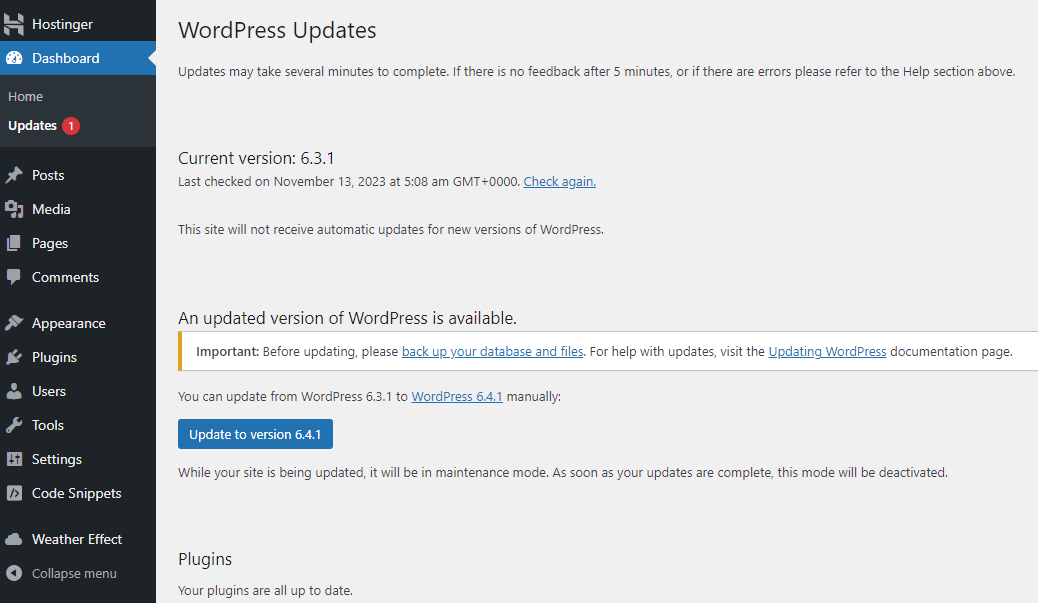Click the Plugins plug icon

pyautogui.click(x=16, y=356)
